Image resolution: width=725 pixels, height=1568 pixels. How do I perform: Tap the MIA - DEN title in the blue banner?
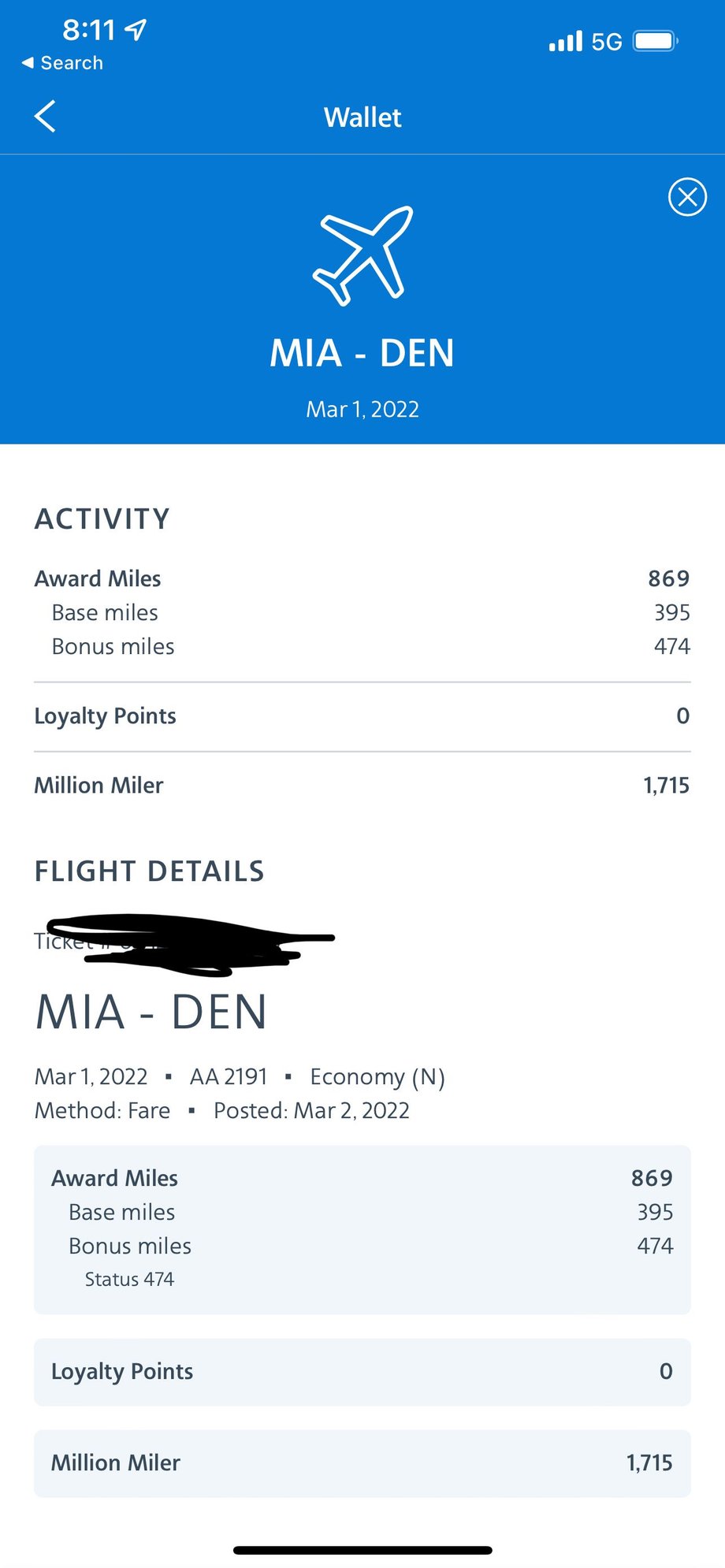pyautogui.click(x=362, y=353)
